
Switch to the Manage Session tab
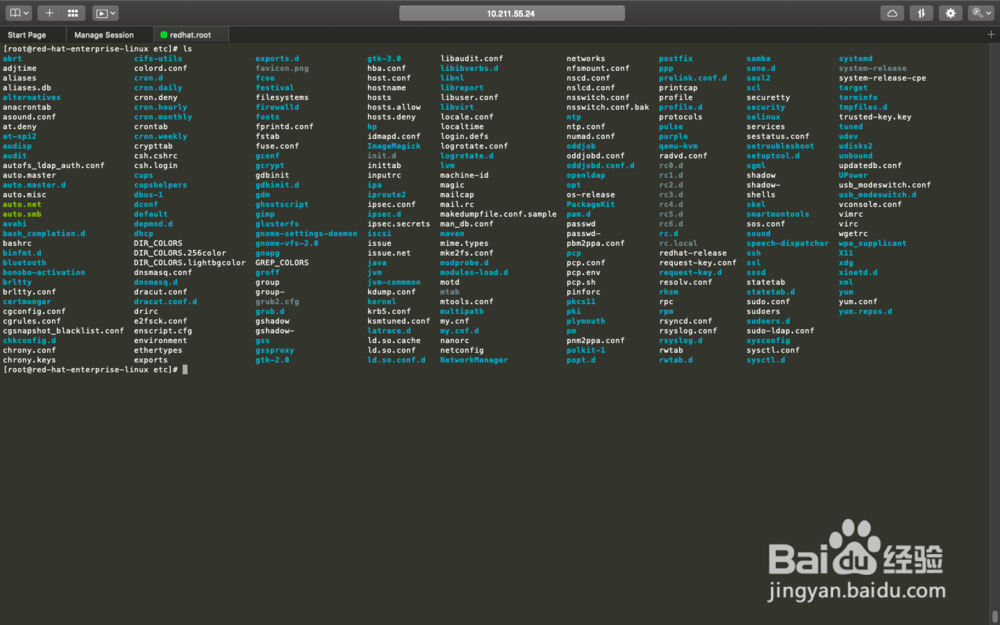[x=104, y=35]
